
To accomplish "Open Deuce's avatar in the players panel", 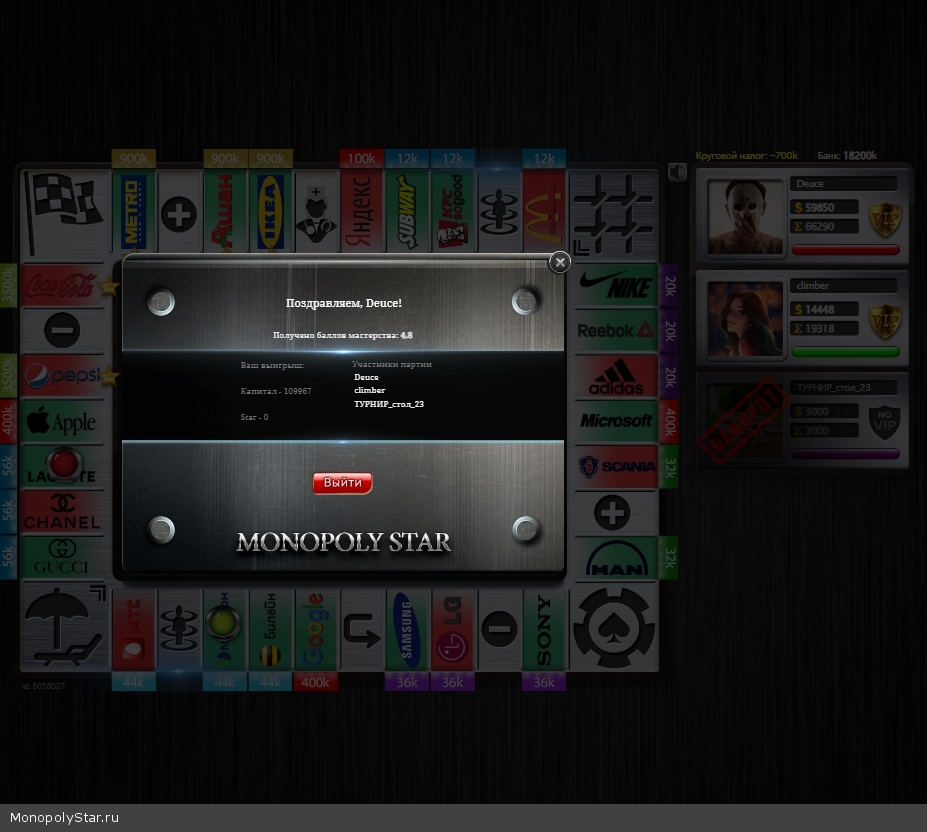I will pos(745,217).
